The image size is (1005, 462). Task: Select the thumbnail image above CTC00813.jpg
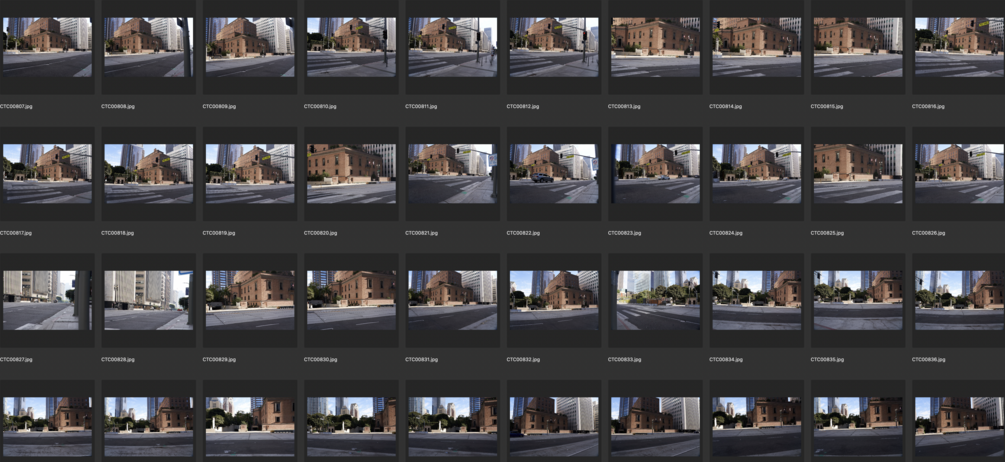tap(655, 47)
